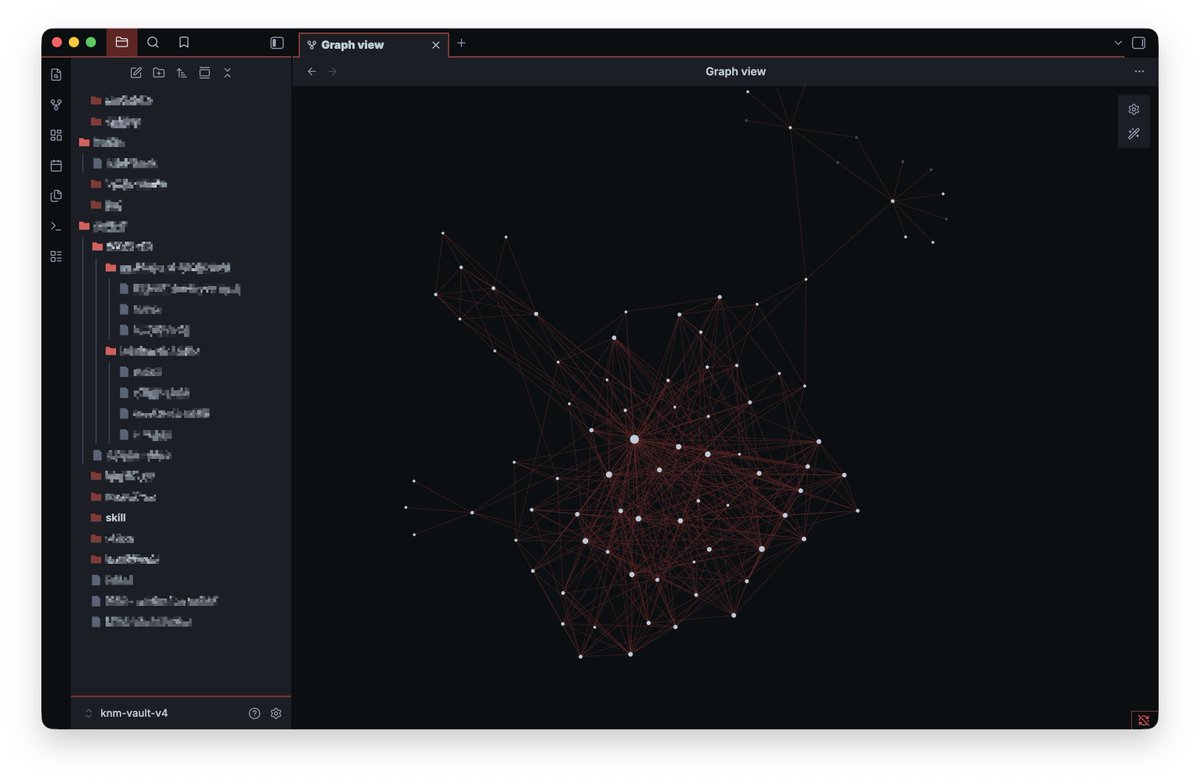Open graph settings gear
The width and height of the screenshot is (1200, 784).
[1133, 109]
